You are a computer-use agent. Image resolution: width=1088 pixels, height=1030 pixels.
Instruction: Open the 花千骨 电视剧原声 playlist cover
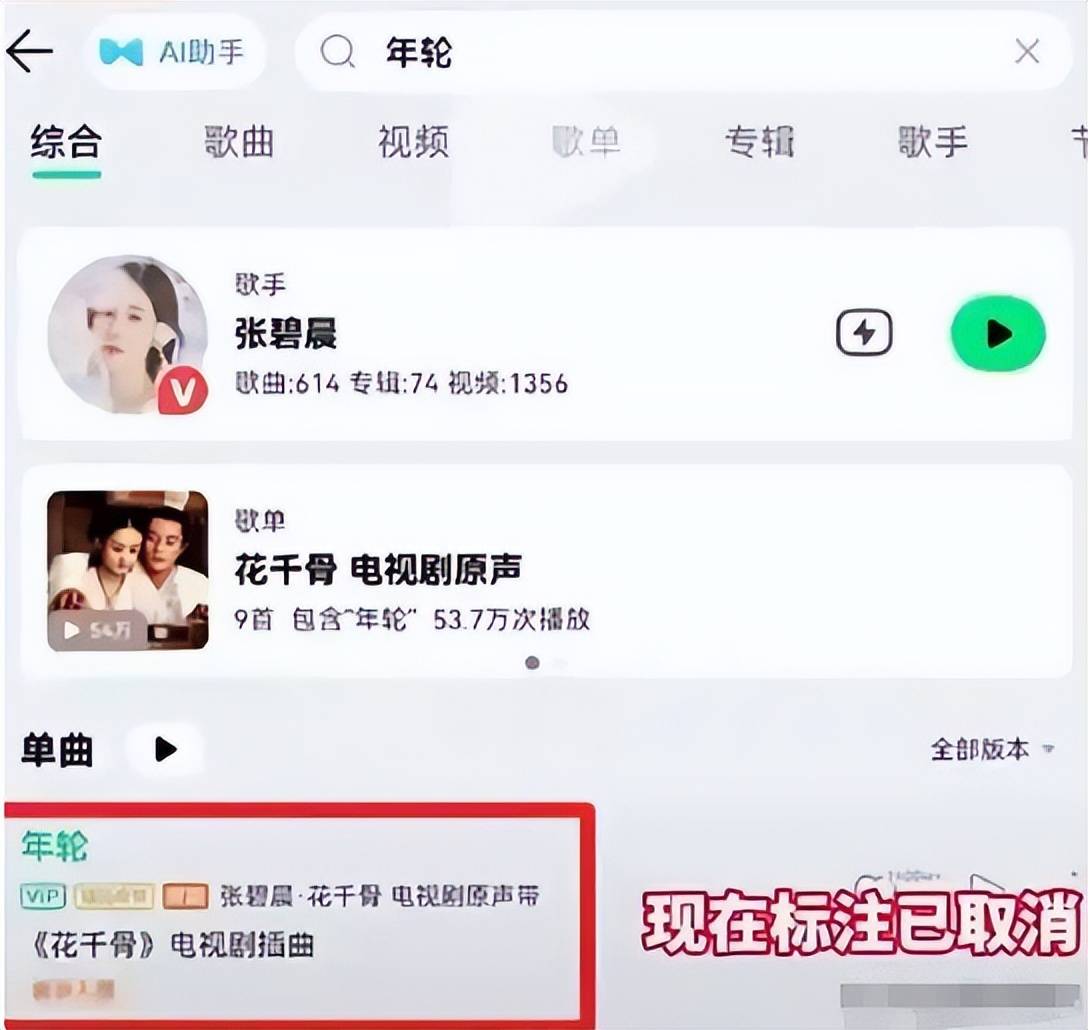tap(128, 571)
